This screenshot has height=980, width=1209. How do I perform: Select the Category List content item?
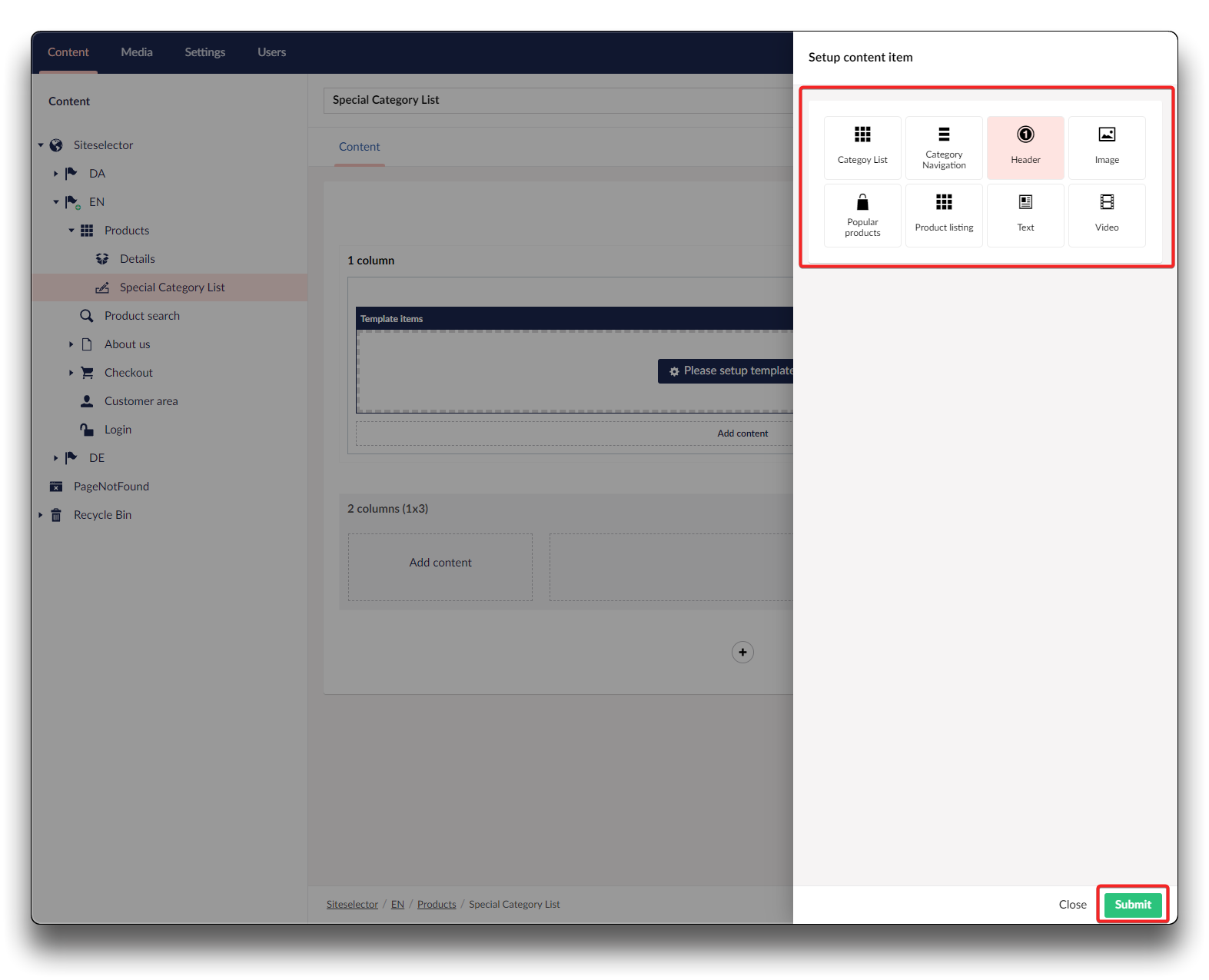(862, 148)
